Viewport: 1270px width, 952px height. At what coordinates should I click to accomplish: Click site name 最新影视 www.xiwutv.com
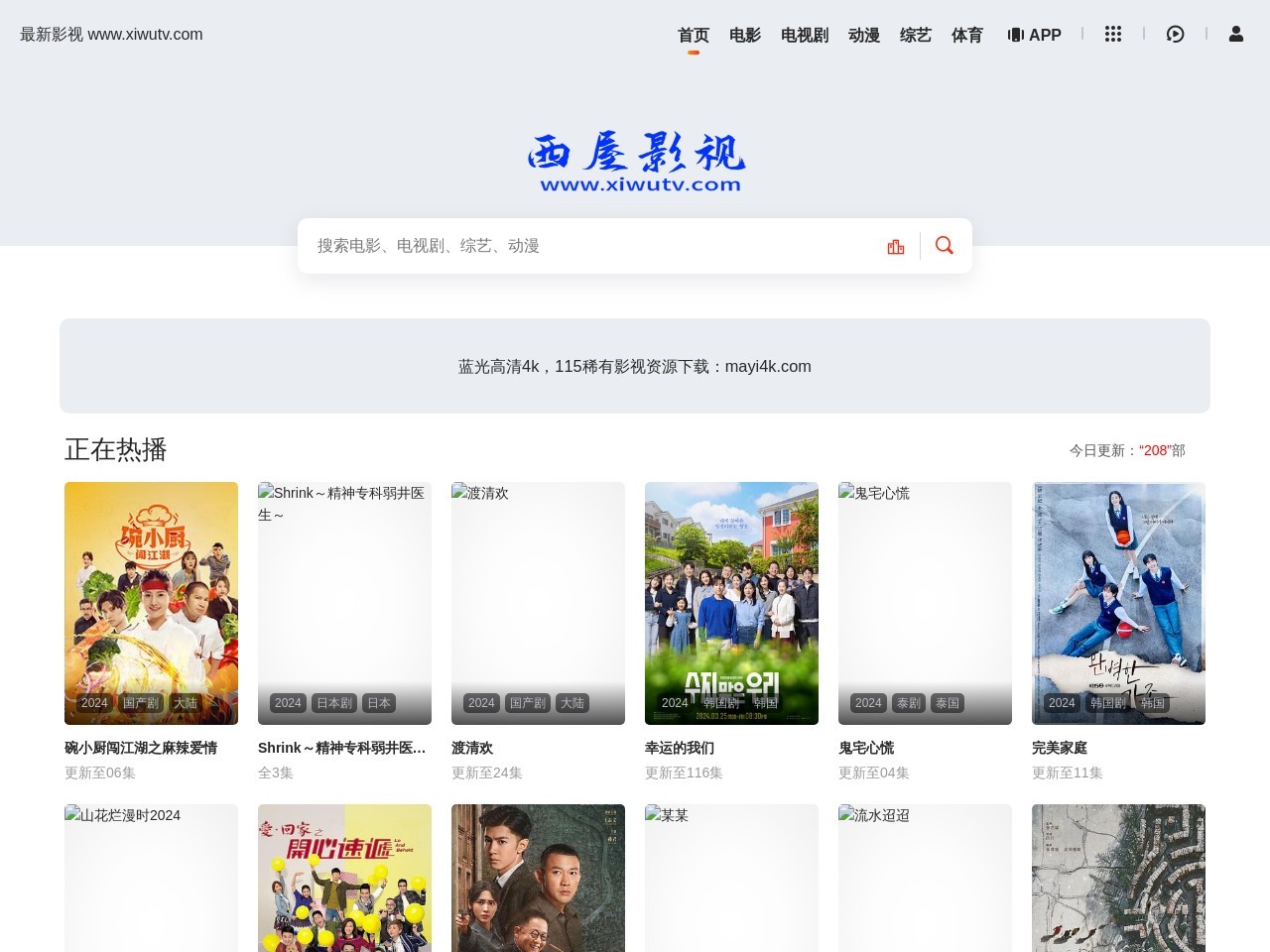click(x=111, y=35)
